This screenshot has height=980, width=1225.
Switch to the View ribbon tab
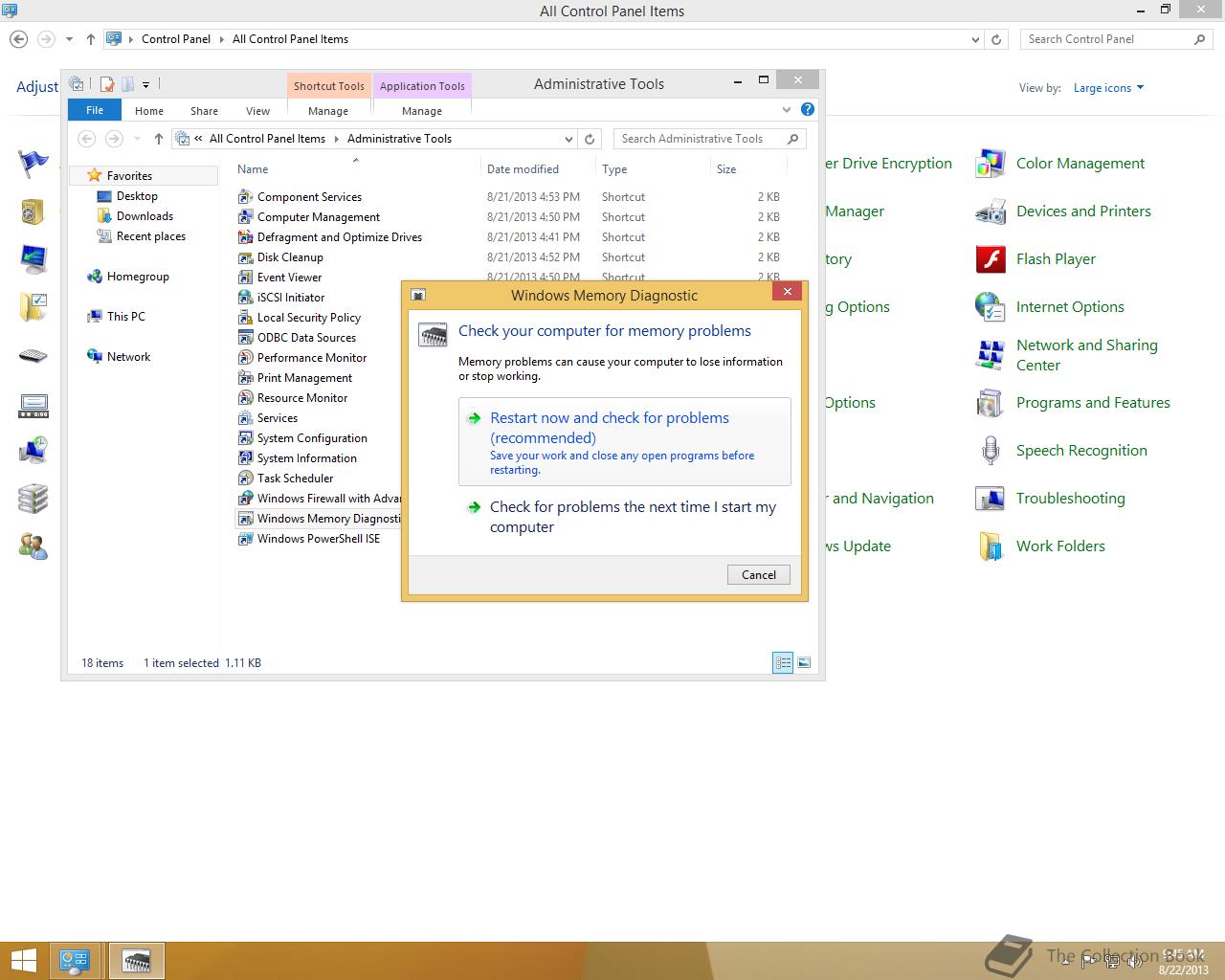coord(257,111)
